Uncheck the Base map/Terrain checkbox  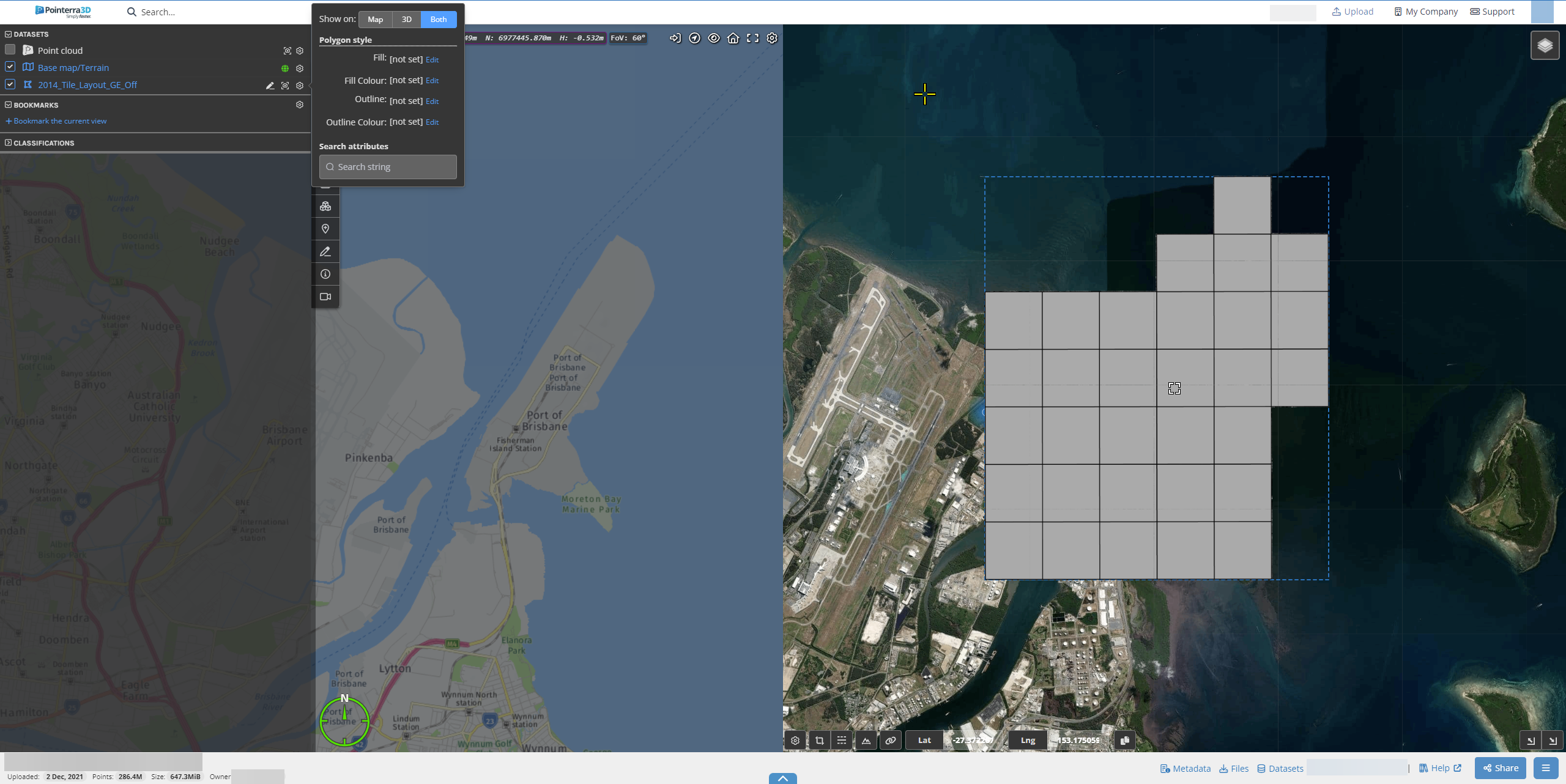pyautogui.click(x=10, y=67)
